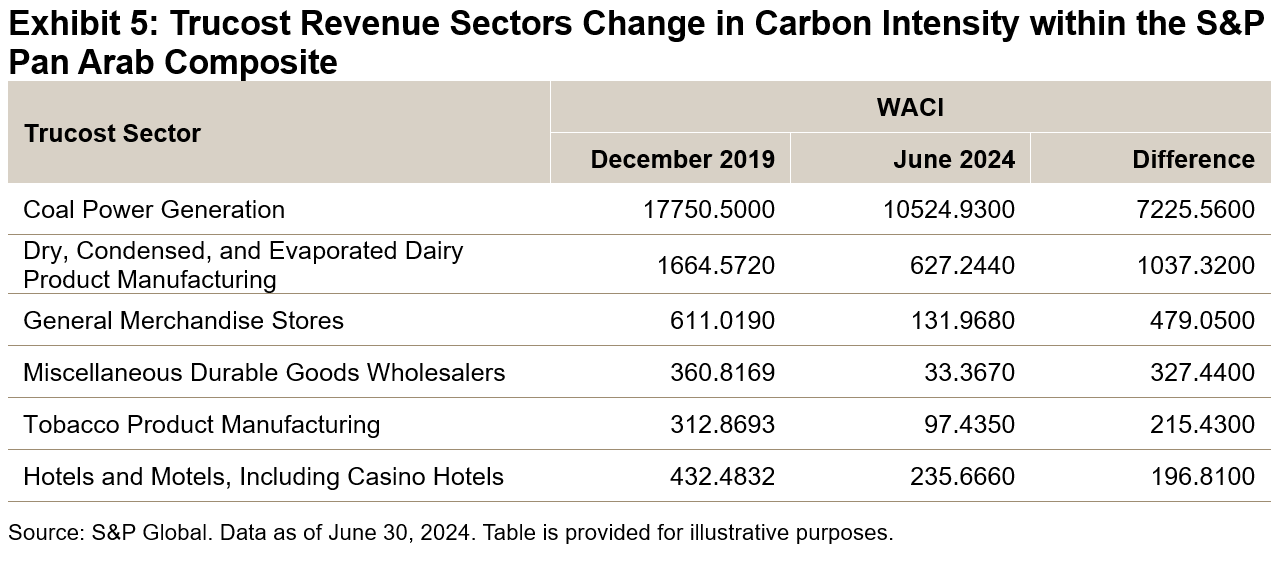Select Miscellaneous Durable Goods Wholesalers row label
This screenshot has width=1280, height=561.
264,373
